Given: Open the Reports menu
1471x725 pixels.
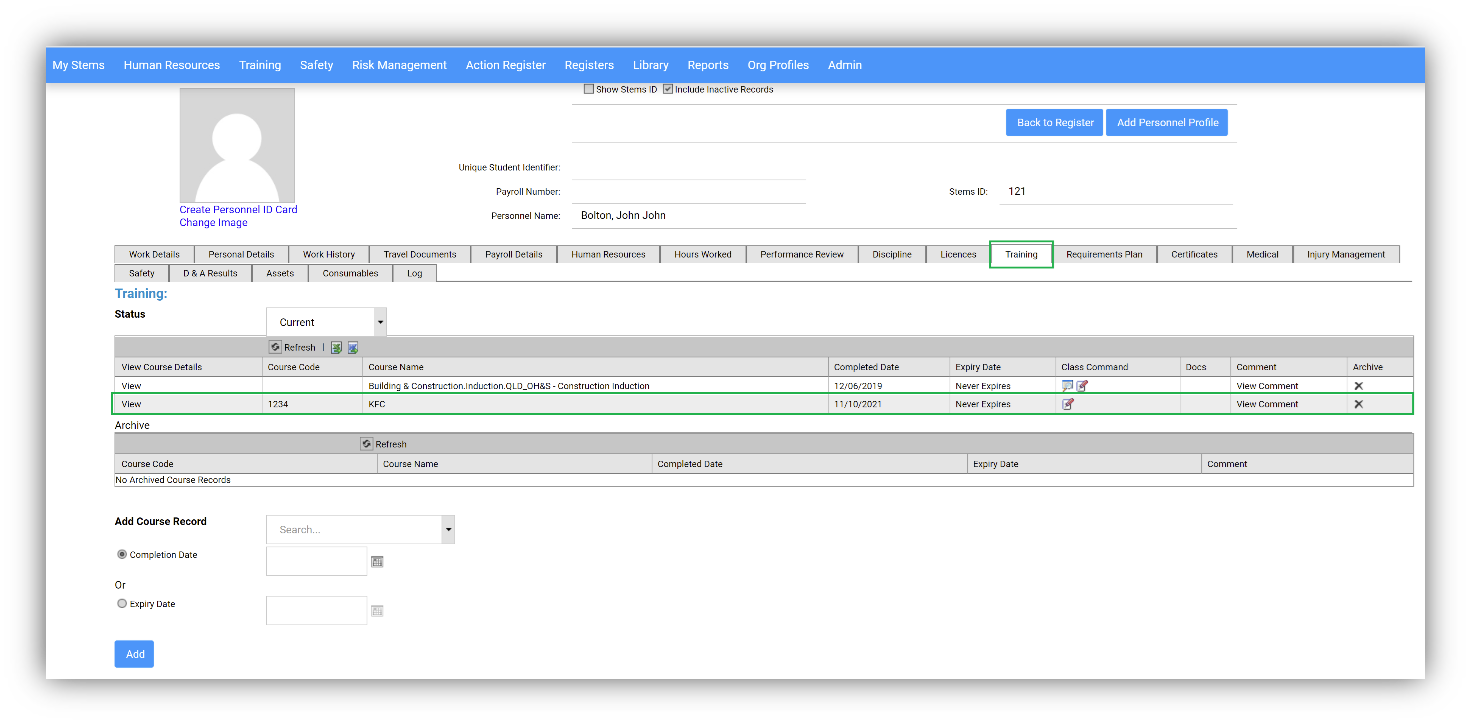Looking at the screenshot, I should (708, 65).
